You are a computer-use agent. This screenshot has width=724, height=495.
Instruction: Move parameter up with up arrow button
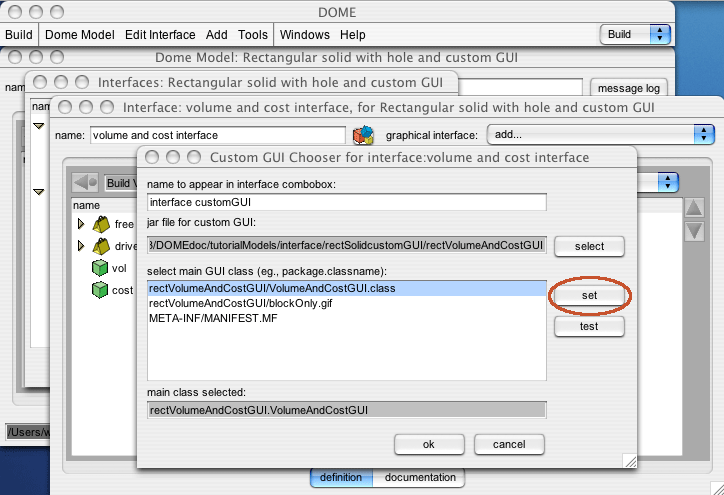[694, 208]
